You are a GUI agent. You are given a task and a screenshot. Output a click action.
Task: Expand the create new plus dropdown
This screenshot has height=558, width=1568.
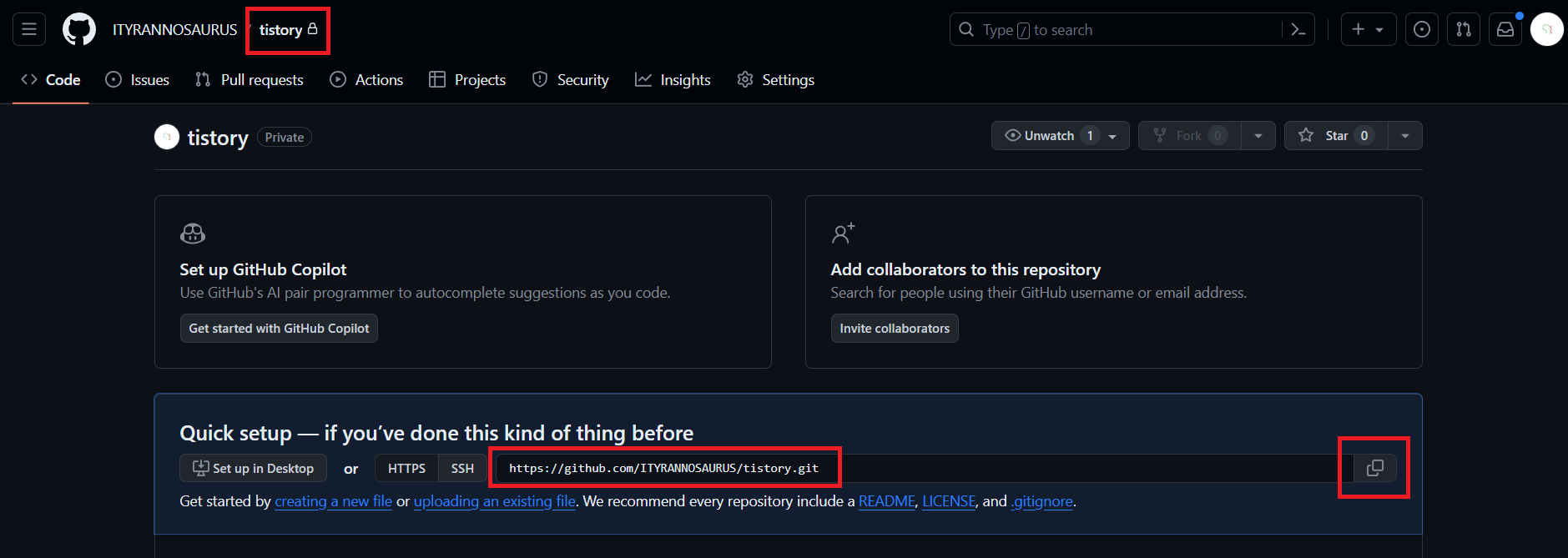(x=1369, y=29)
